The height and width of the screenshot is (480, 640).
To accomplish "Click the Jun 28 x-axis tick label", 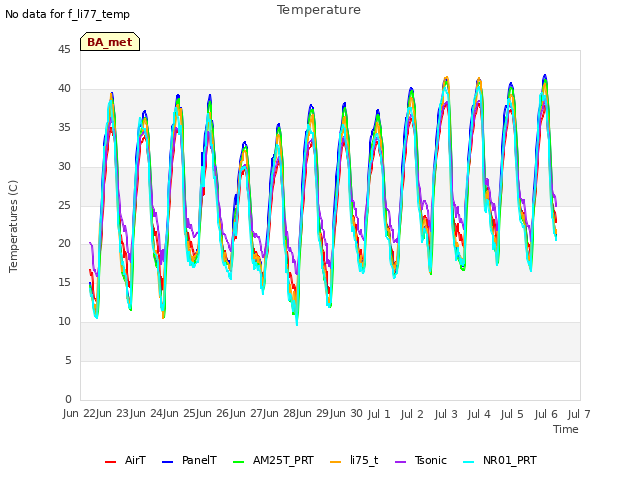I will (x=280, y=413).
